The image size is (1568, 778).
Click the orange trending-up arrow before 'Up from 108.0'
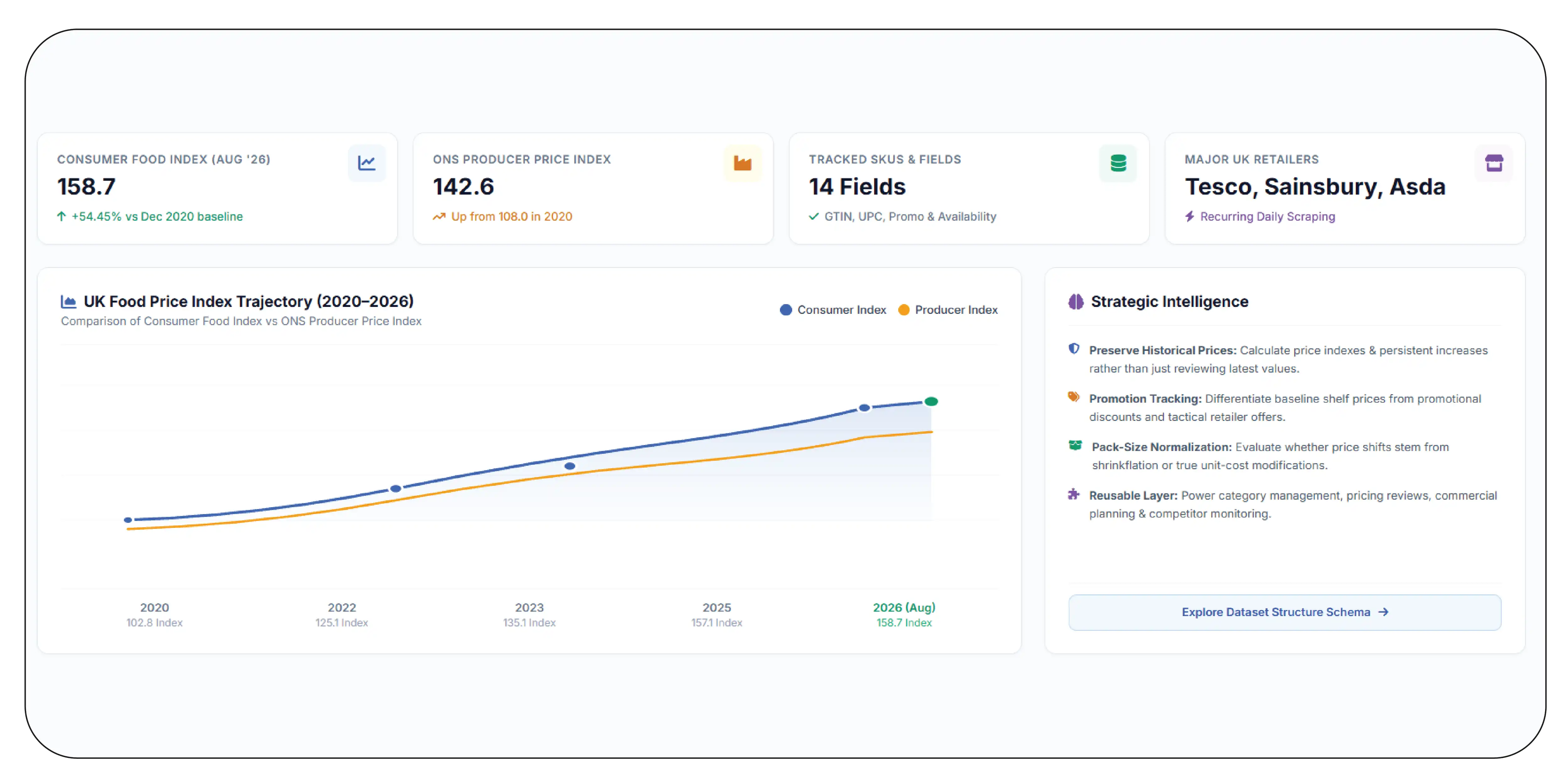[439, 217]
